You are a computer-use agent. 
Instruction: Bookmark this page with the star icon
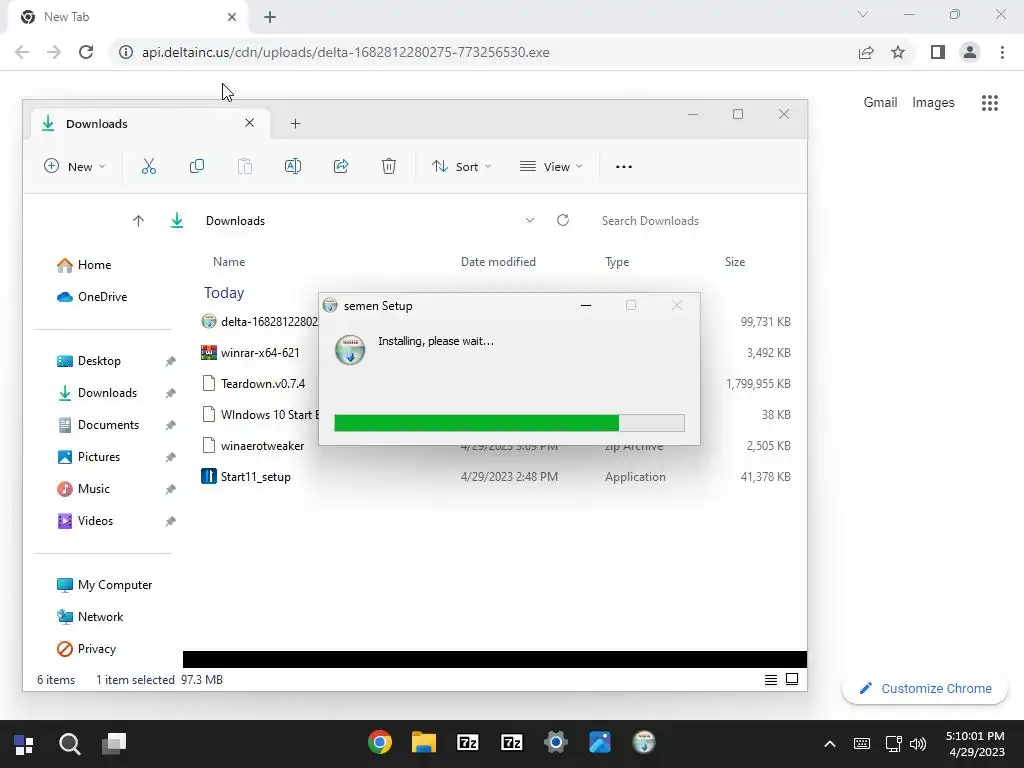tap(898, 52)
